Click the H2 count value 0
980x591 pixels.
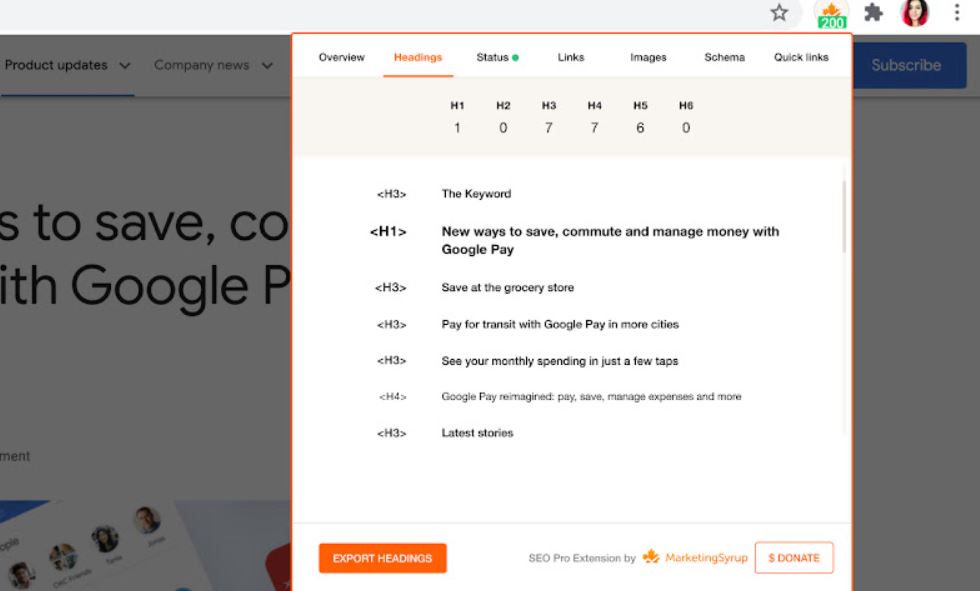tap(503, 128)
